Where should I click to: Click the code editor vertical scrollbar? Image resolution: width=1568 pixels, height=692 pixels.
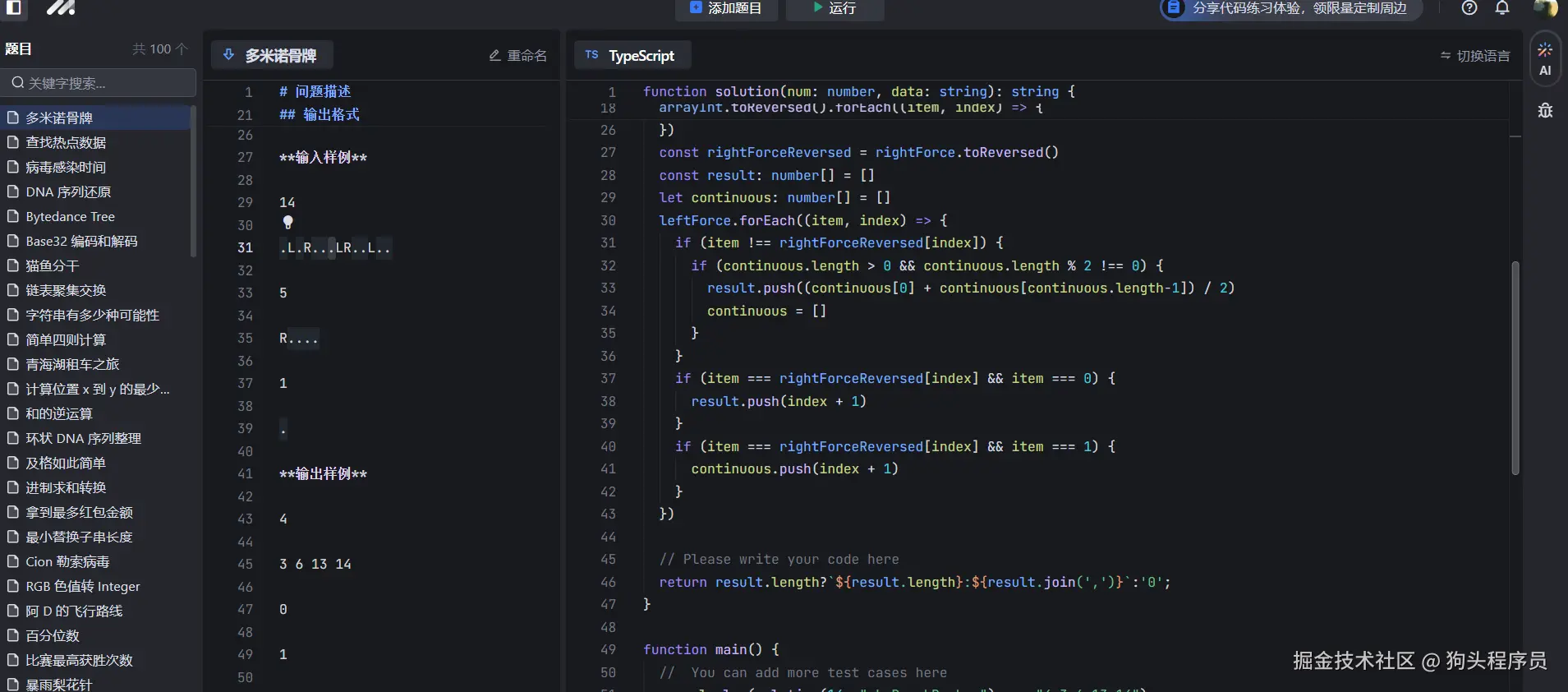tap(1515, 367)
